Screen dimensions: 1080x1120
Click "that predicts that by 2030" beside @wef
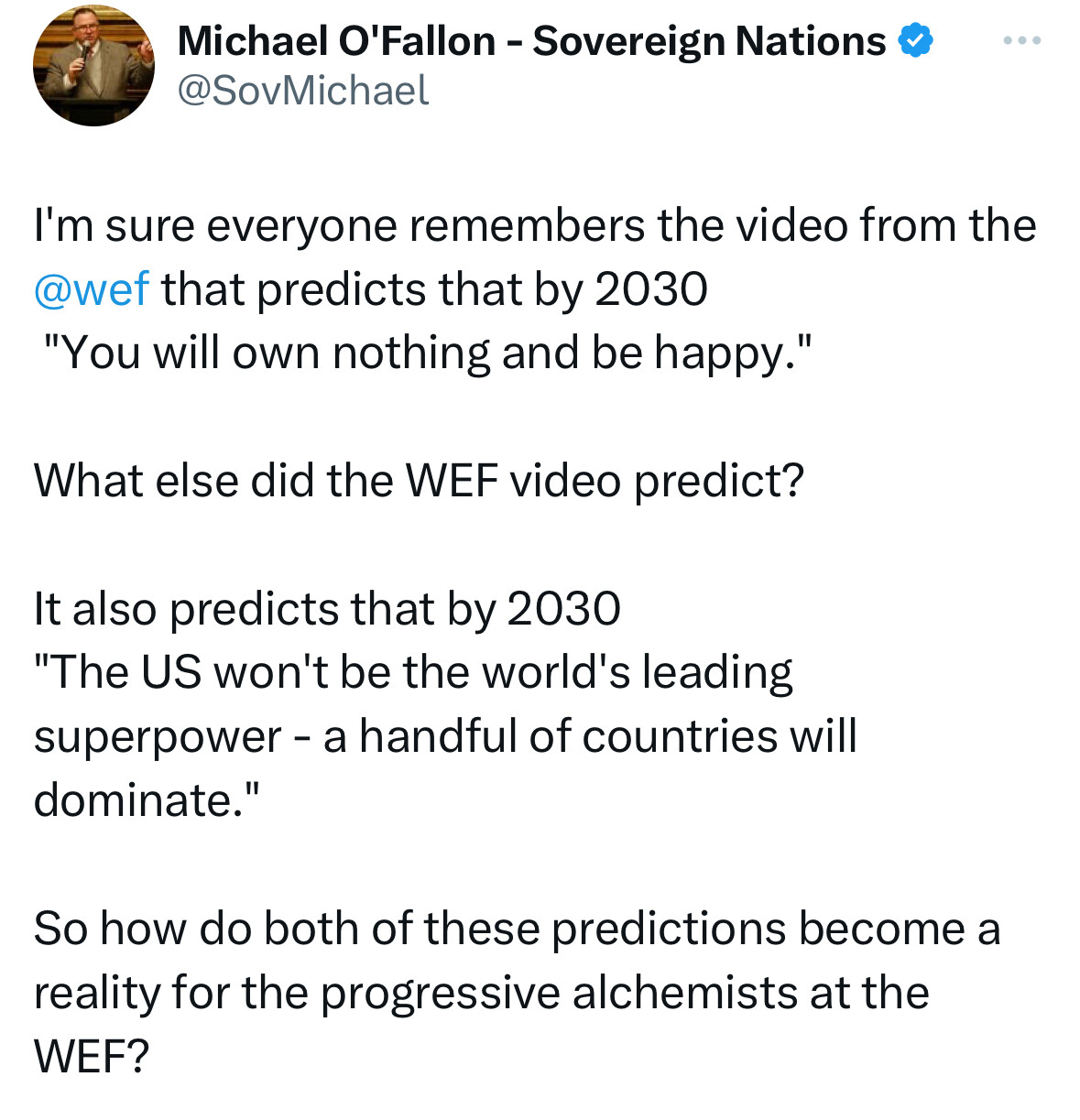pos(435,290)
